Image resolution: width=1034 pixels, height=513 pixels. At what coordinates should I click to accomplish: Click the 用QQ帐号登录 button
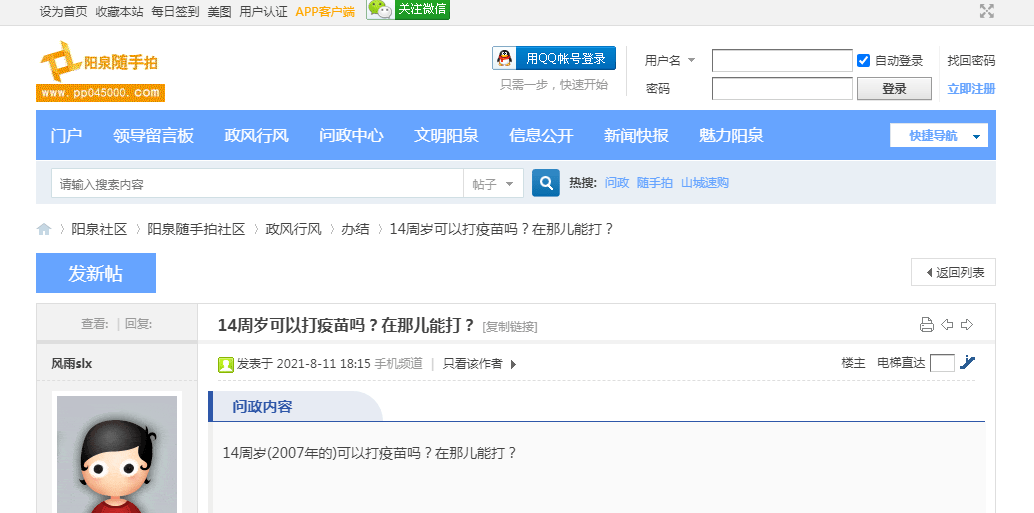coord(554,58)
